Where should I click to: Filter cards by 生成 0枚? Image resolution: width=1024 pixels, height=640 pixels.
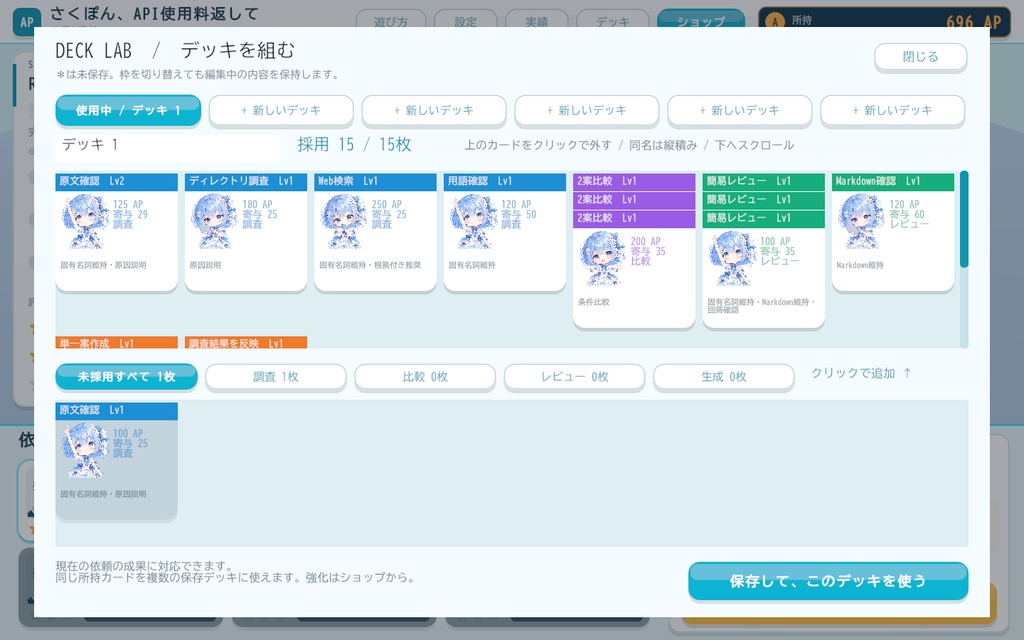tap(724, 377)
